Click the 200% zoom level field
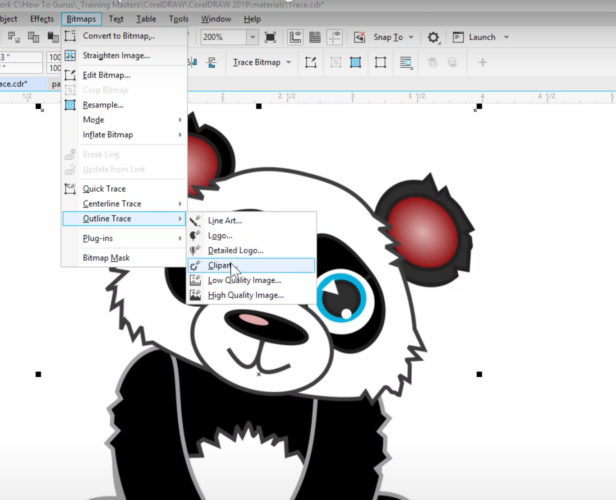Viewport: 616px width, 500px height. click(224, 37)
